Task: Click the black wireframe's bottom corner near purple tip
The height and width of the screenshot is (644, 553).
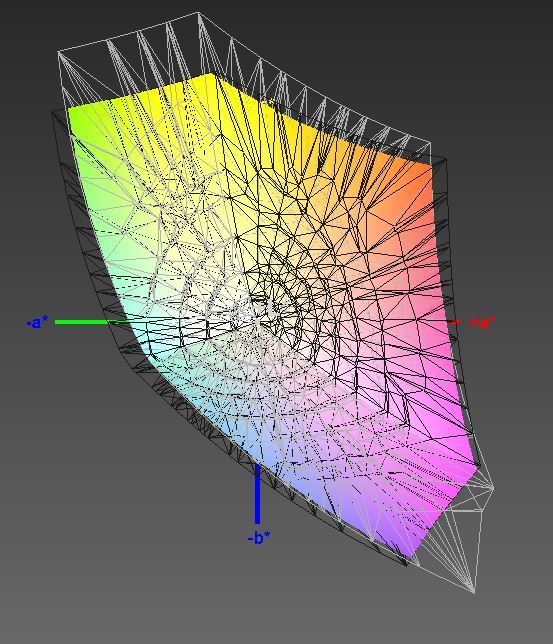Action: 407,566
